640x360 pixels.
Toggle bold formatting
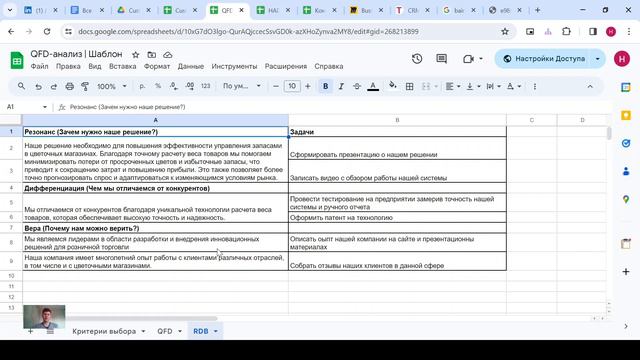pyautogui.click(x=325, y=86)
